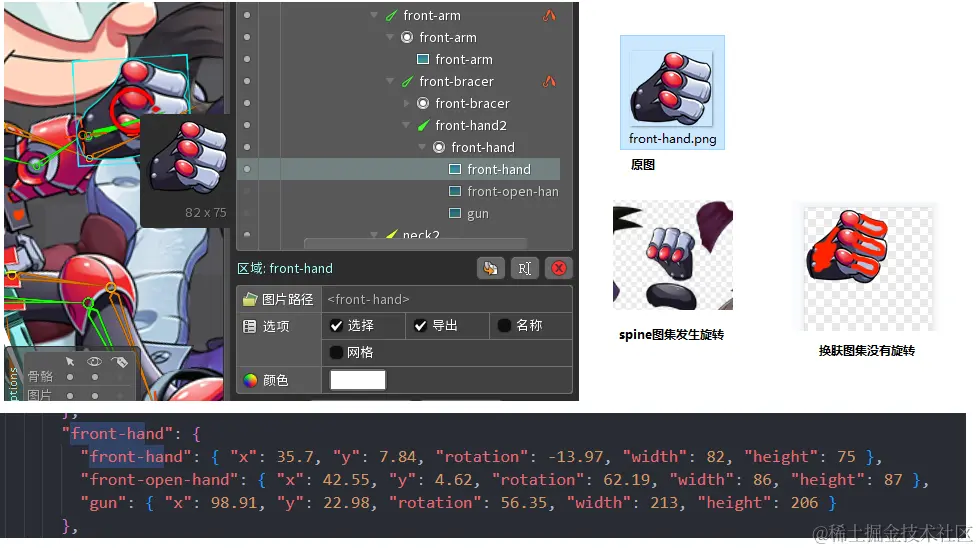Collapse the front-hand2 bone node
This screenshot has width=980, height=551.
pyautogui.click(x=406, y=125)
